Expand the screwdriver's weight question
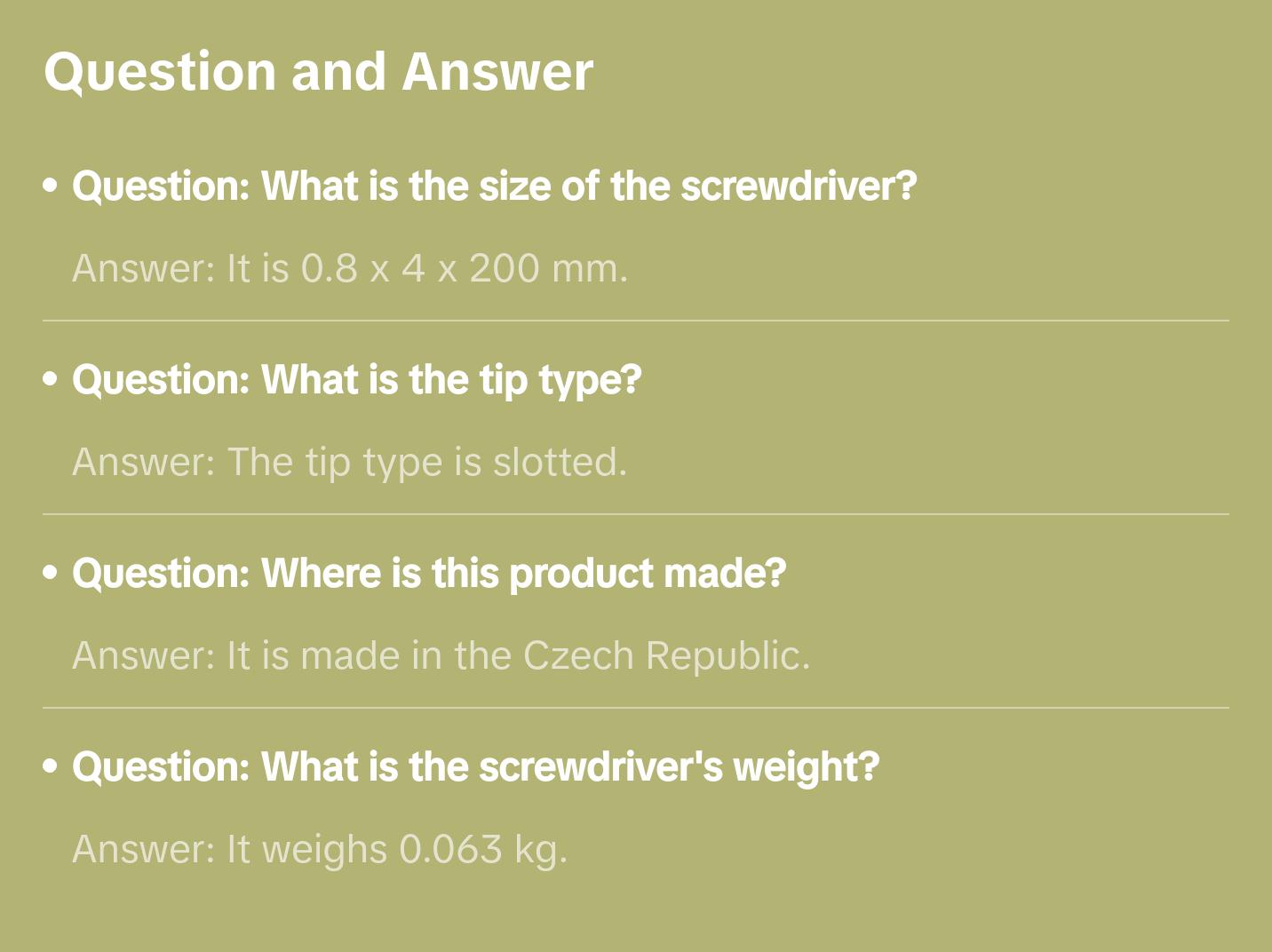The image size is (1272, 952). [475, 767]
